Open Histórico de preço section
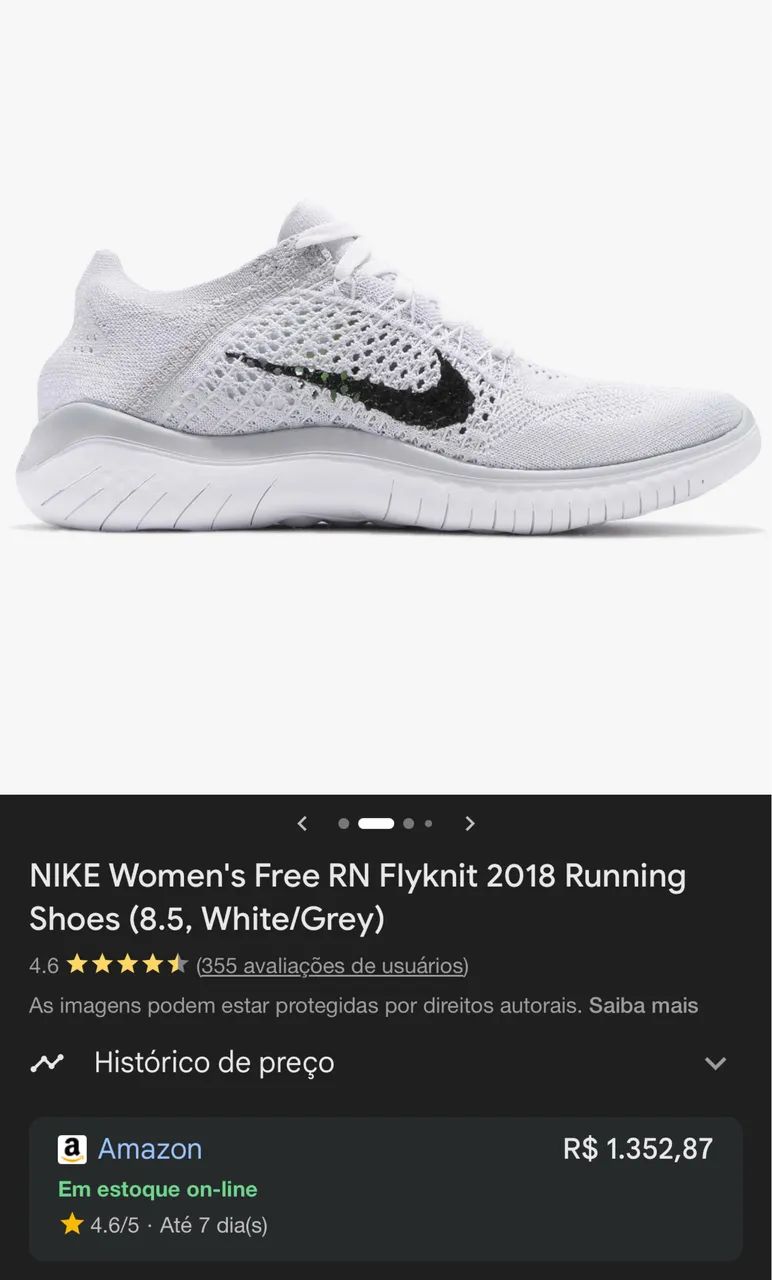Viewport: 772px width, 1280px height. 386,1062
